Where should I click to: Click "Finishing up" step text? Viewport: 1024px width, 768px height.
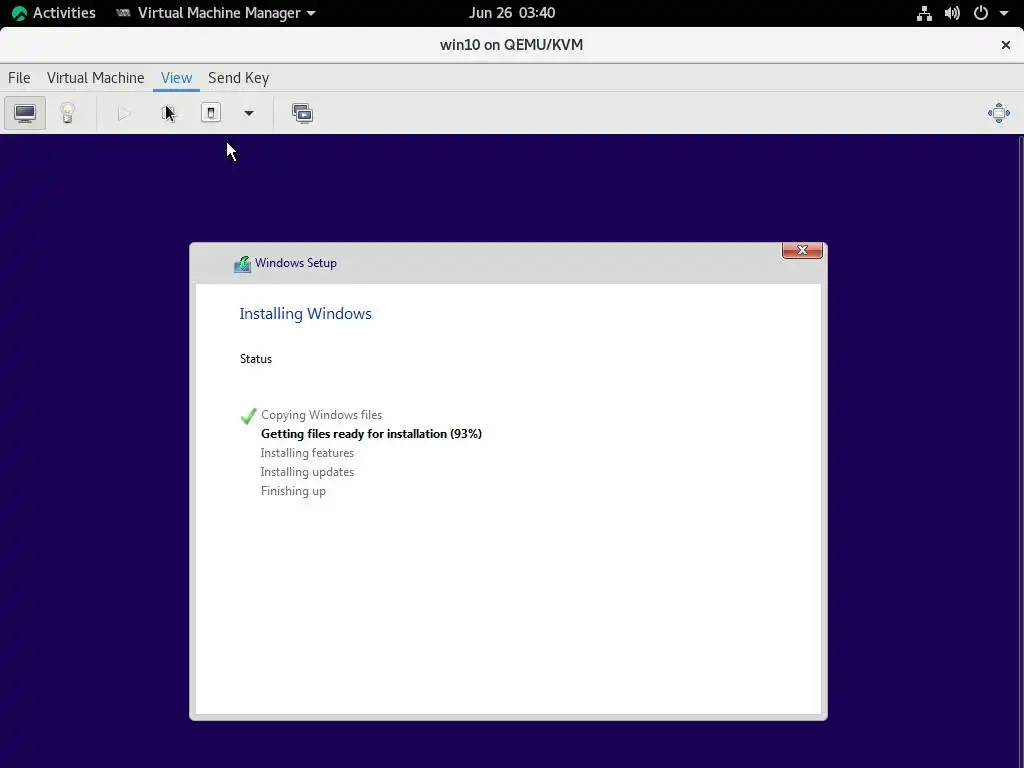pos(293,491)
